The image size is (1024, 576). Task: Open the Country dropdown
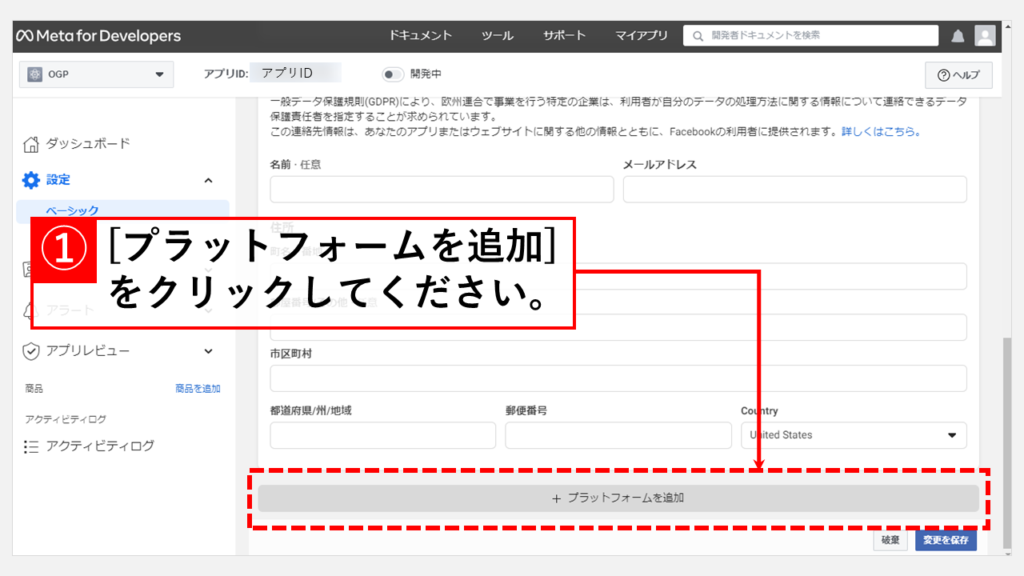854,435
